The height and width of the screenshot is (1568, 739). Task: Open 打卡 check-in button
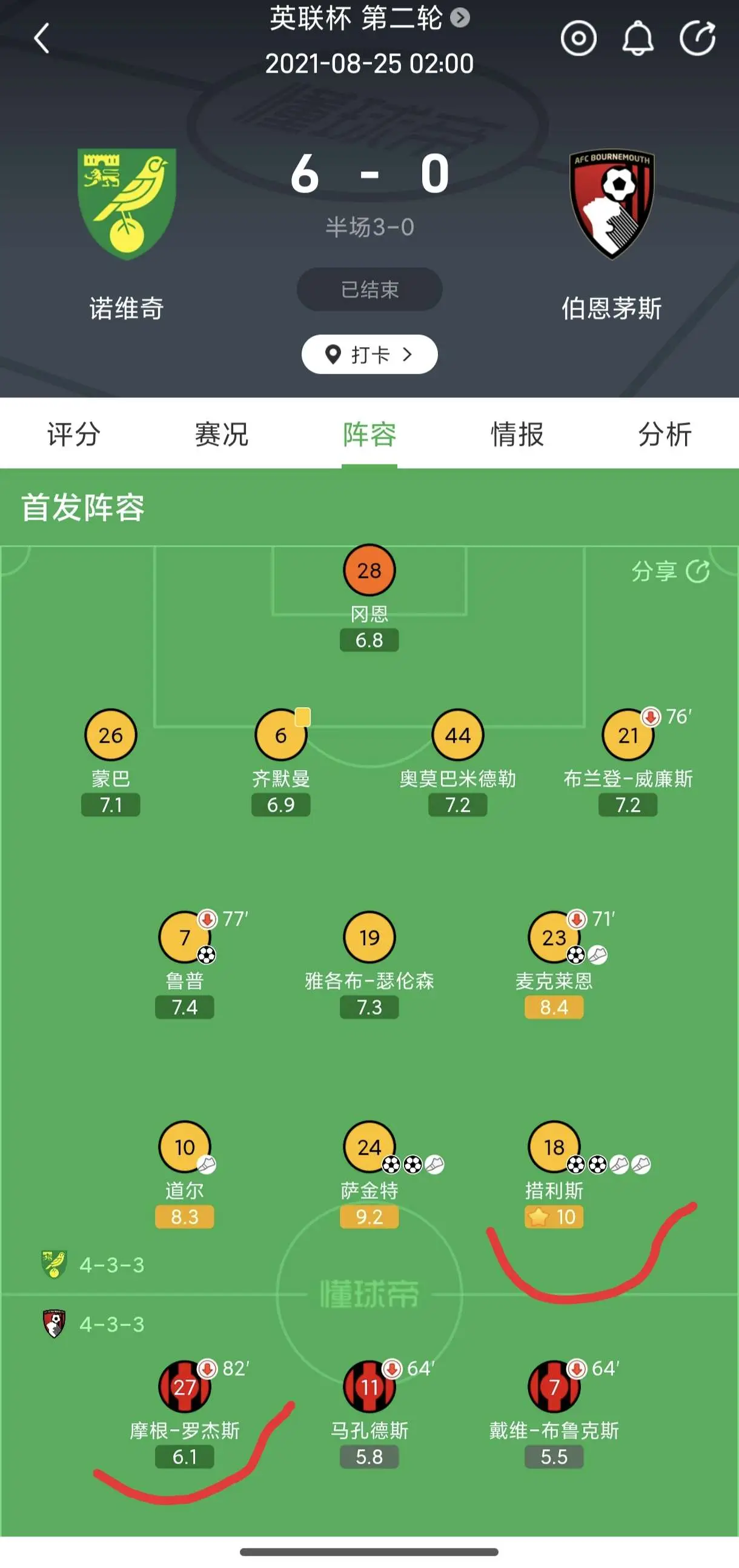coord(369,354)
